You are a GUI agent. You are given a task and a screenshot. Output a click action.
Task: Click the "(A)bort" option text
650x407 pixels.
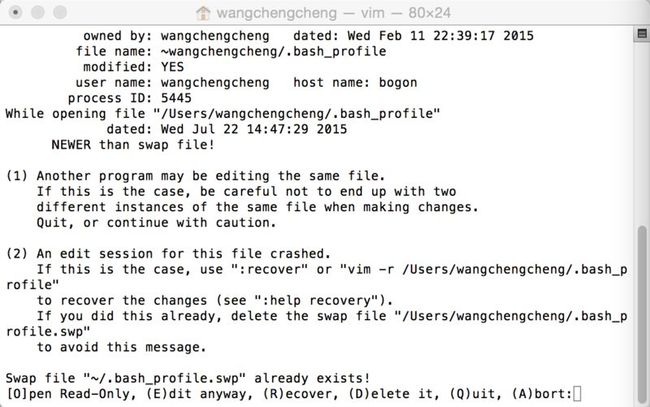coord(541,394)
